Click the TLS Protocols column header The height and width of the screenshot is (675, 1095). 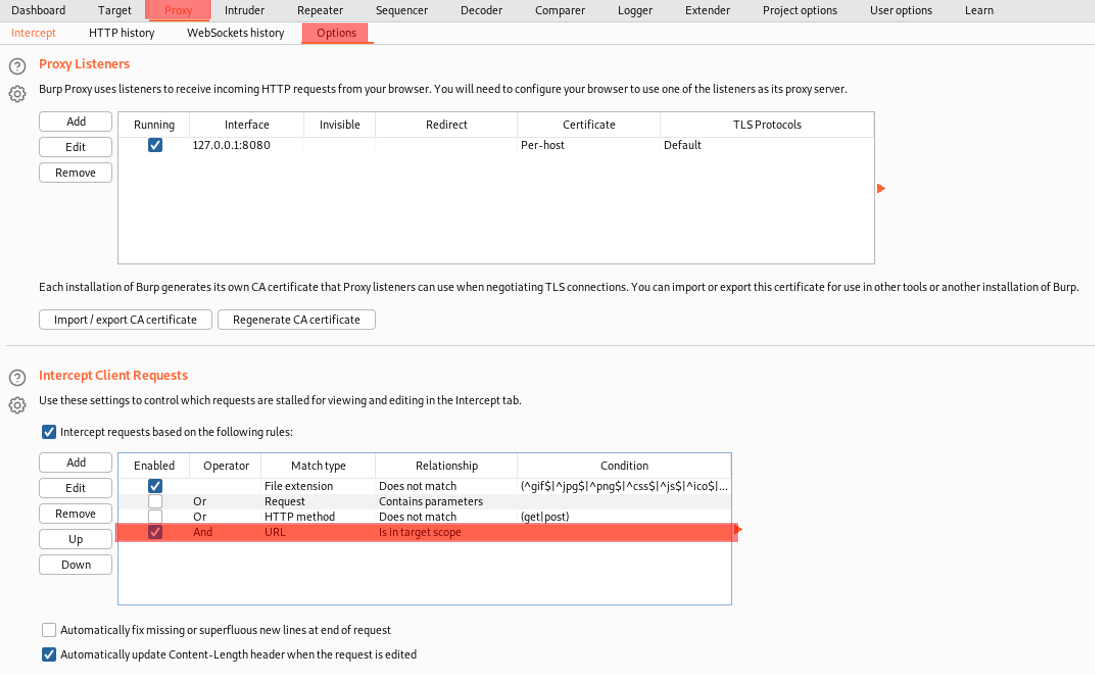click(x=767, y=125)
